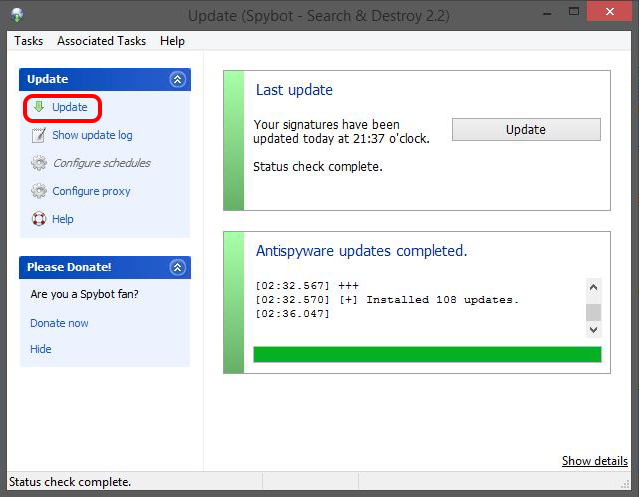Click the Help link in Update panel
Viewport: 639px width, 497px height.
(63, 219)
